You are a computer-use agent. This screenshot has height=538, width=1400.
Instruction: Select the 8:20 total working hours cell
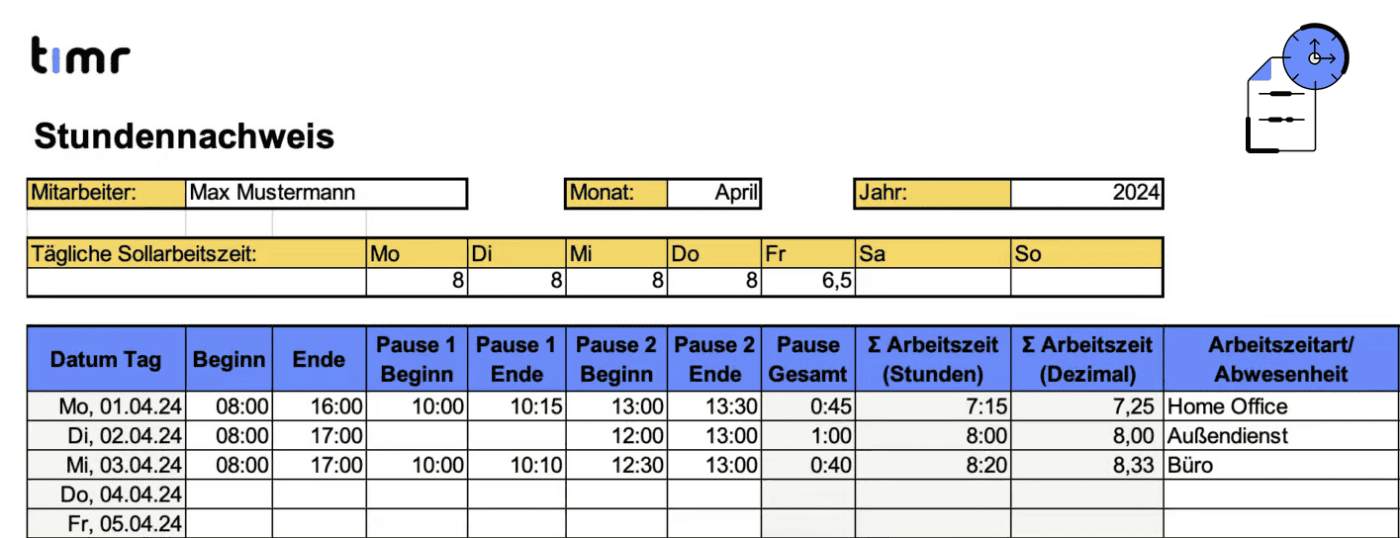tap(933, 465)
